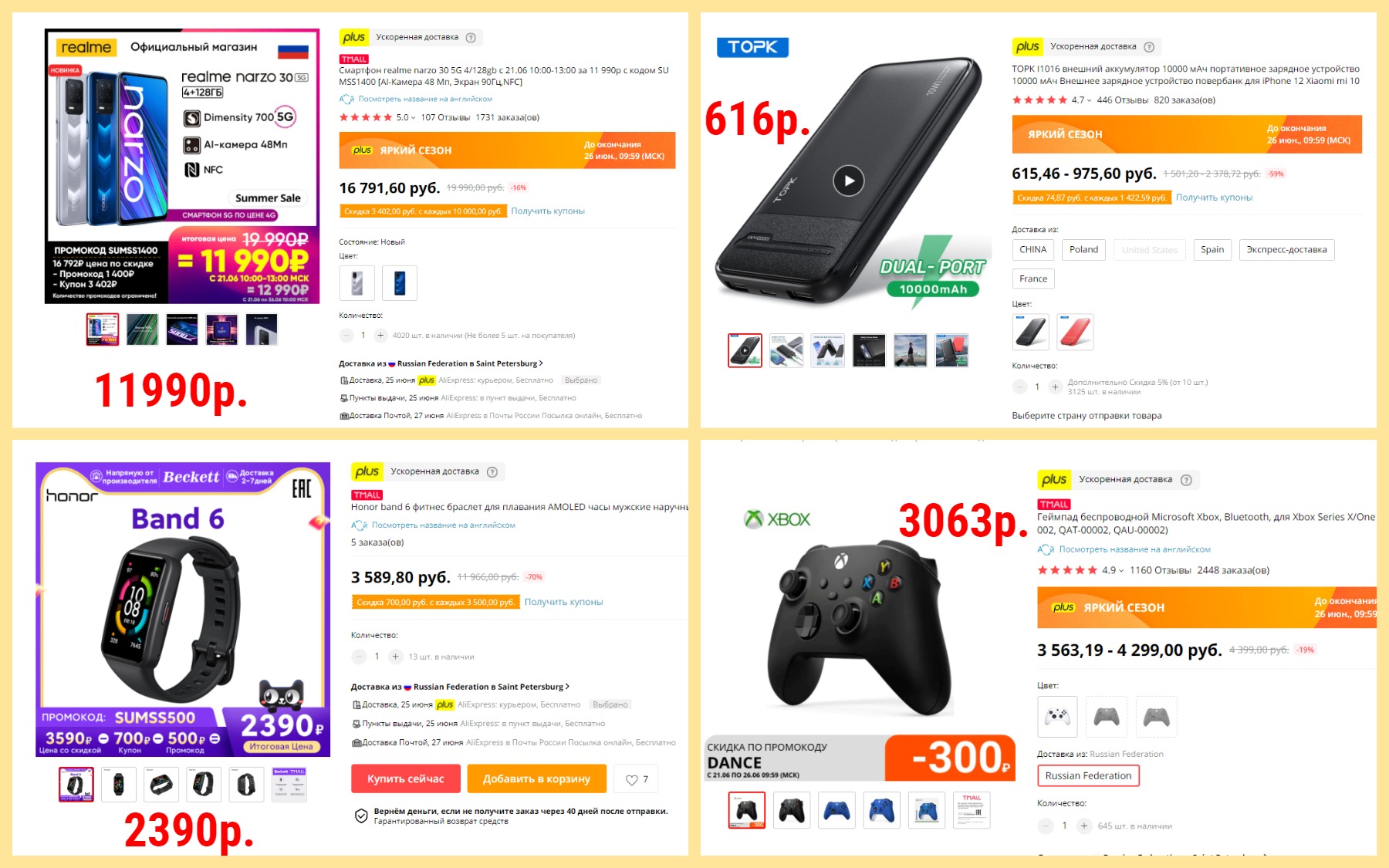The image size is (1389, 868).
Task: Increase realme narzo quantity with plus
Action: tap(380, 335)
